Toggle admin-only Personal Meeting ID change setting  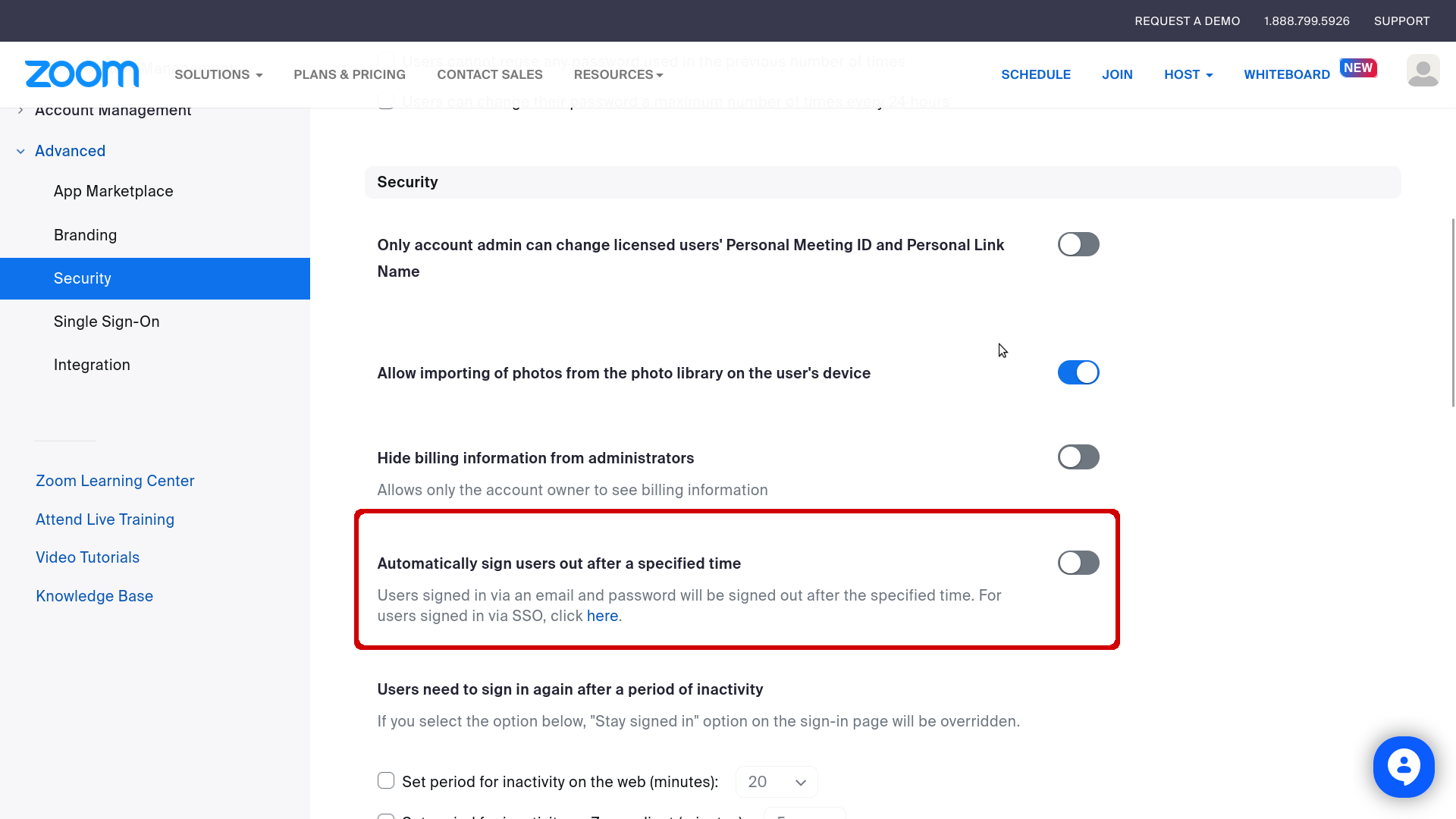pos(1078,244)
